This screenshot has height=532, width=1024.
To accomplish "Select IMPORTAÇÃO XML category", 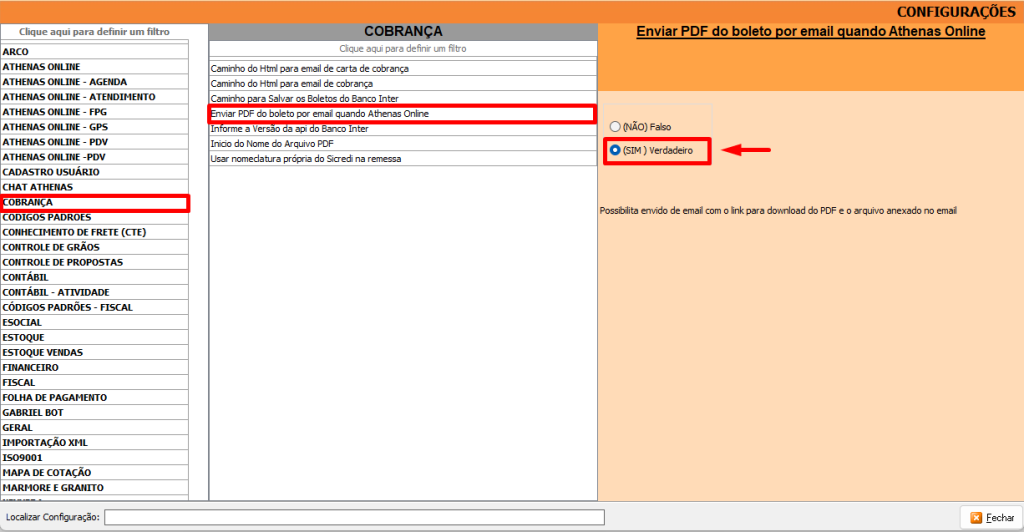I will coord(95,443).
